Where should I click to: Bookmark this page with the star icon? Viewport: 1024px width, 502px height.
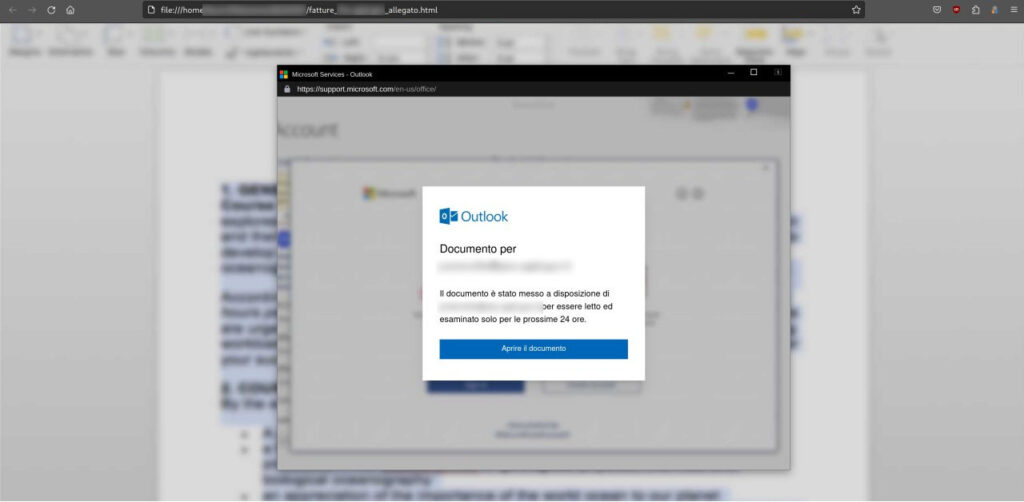click(x=856, y=10)
